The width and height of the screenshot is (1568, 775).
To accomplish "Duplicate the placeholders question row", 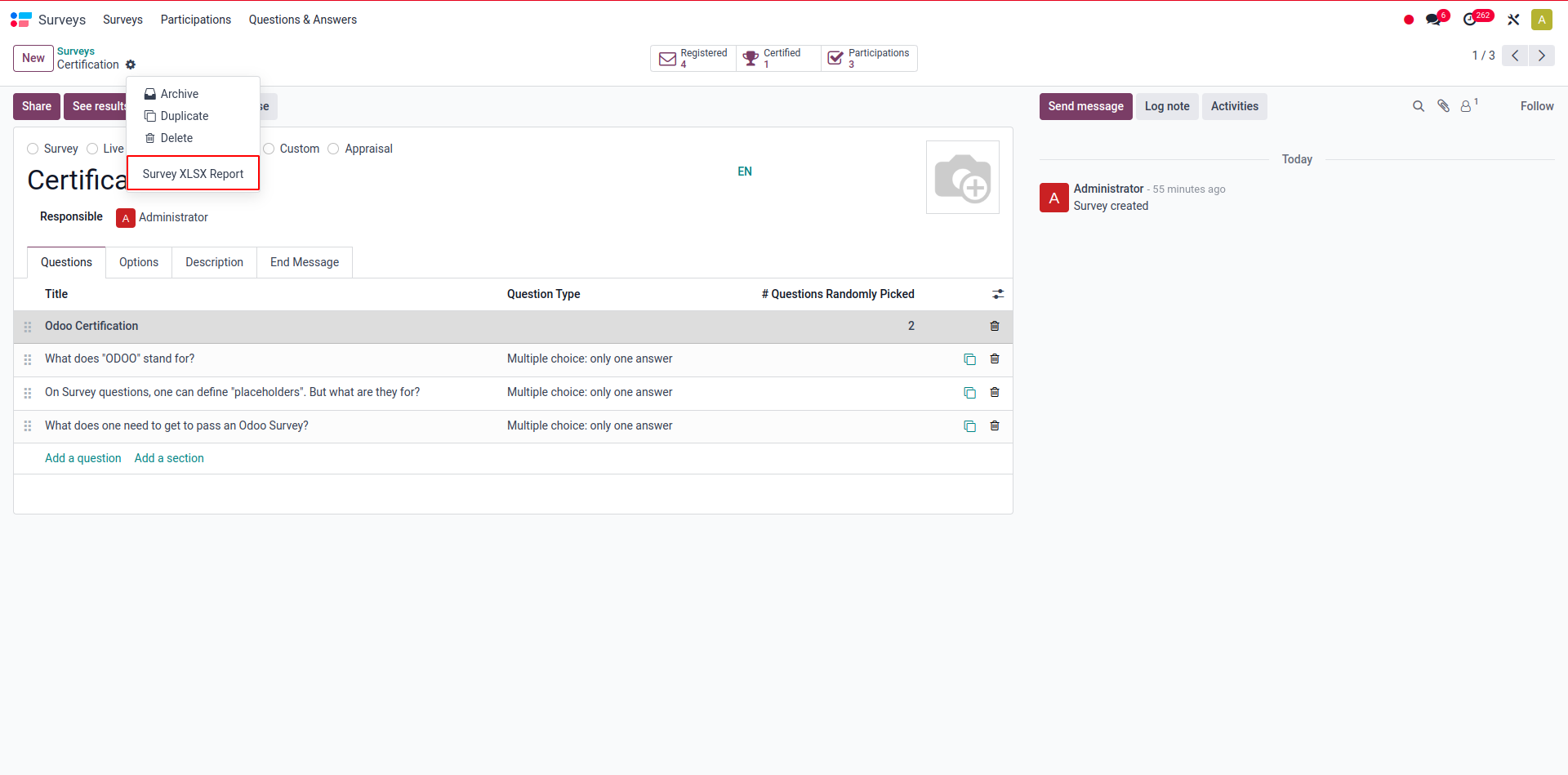I will pos(969,393).
